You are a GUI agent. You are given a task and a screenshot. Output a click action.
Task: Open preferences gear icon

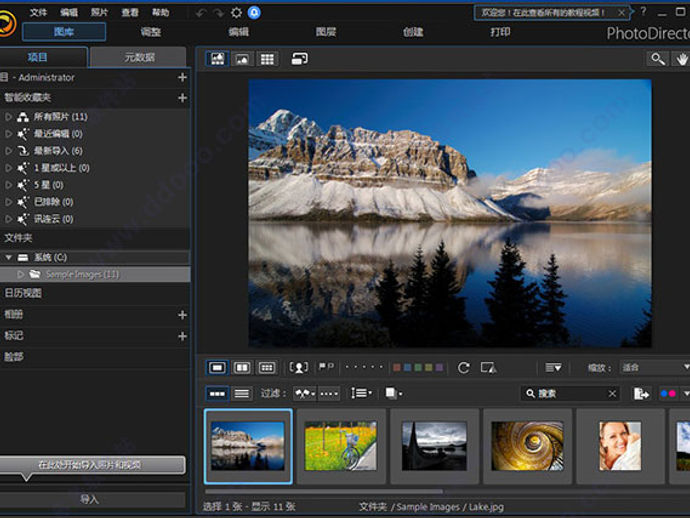point(236,13)
